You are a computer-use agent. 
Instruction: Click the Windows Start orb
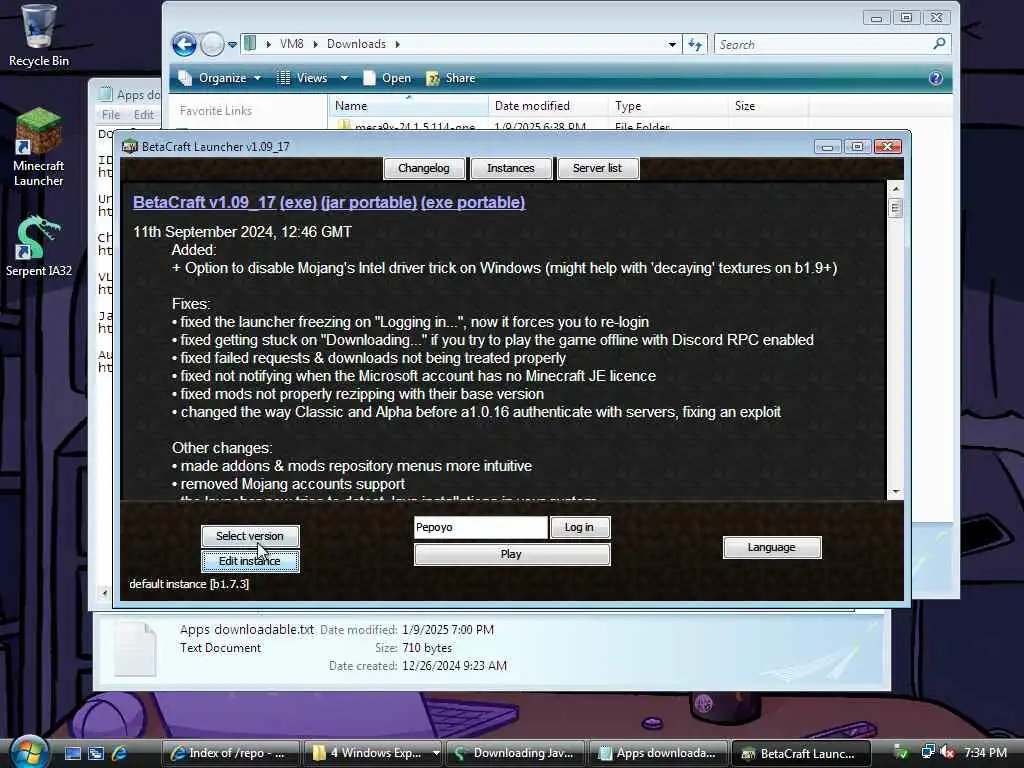(27, 752)
